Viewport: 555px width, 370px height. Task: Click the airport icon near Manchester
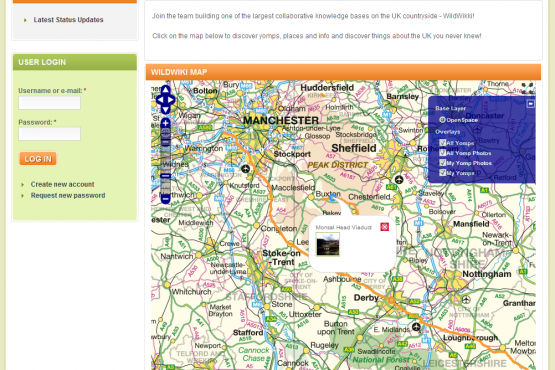tap(245, 169)
